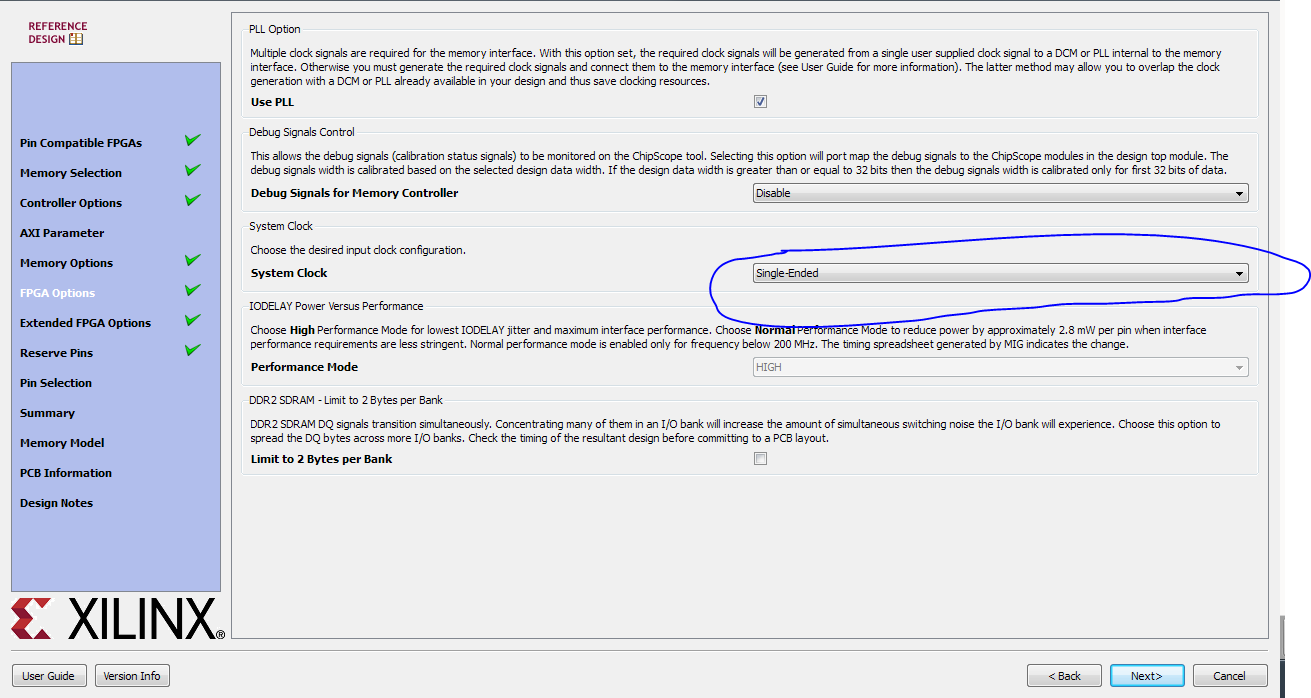This screenshot has height=698, width=1311.
Task: Click the Reference Design icon
Action: 76,39
